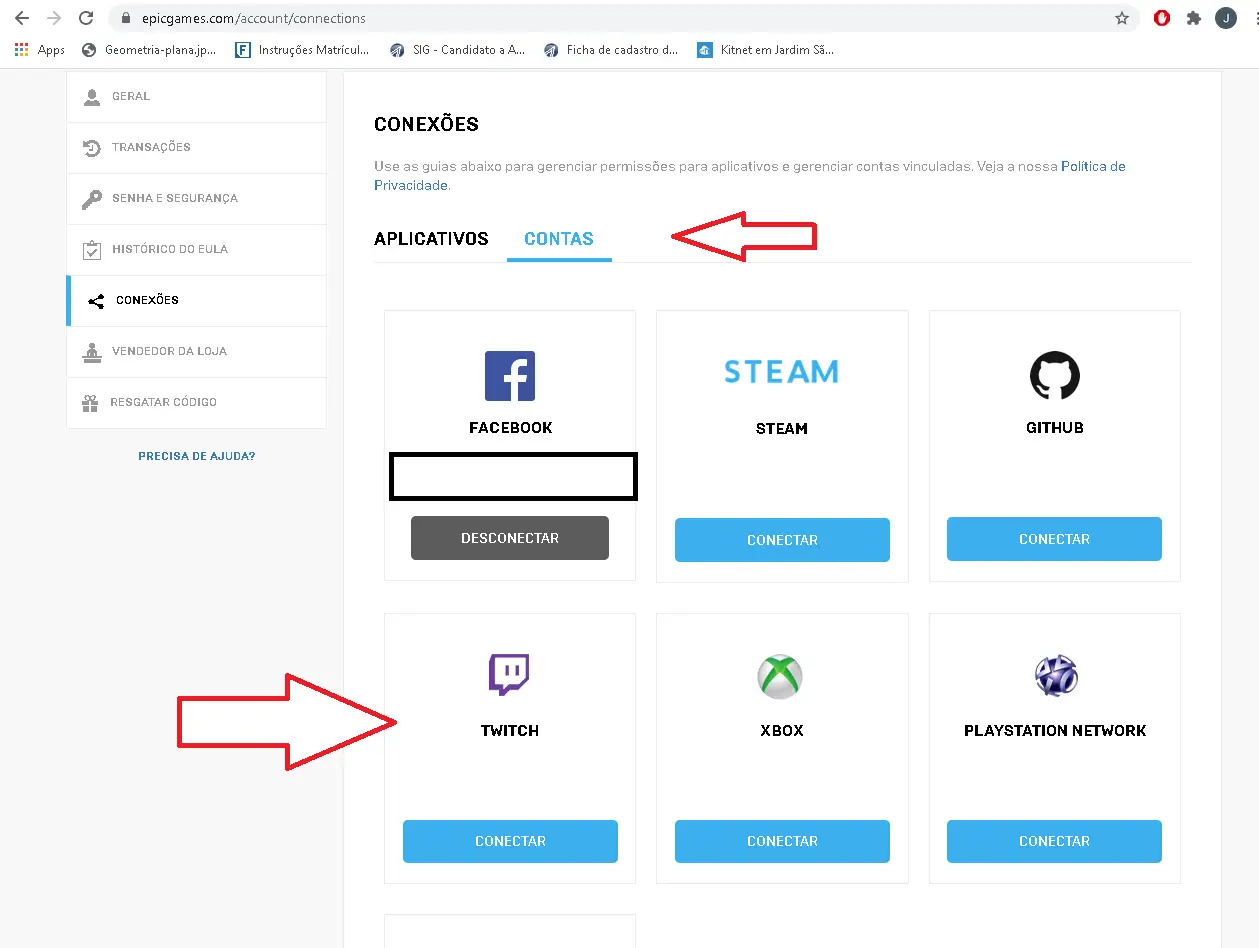Click Desconectar for Facebook
Screen dimensions: 1259x948
[x=510, y=538]
